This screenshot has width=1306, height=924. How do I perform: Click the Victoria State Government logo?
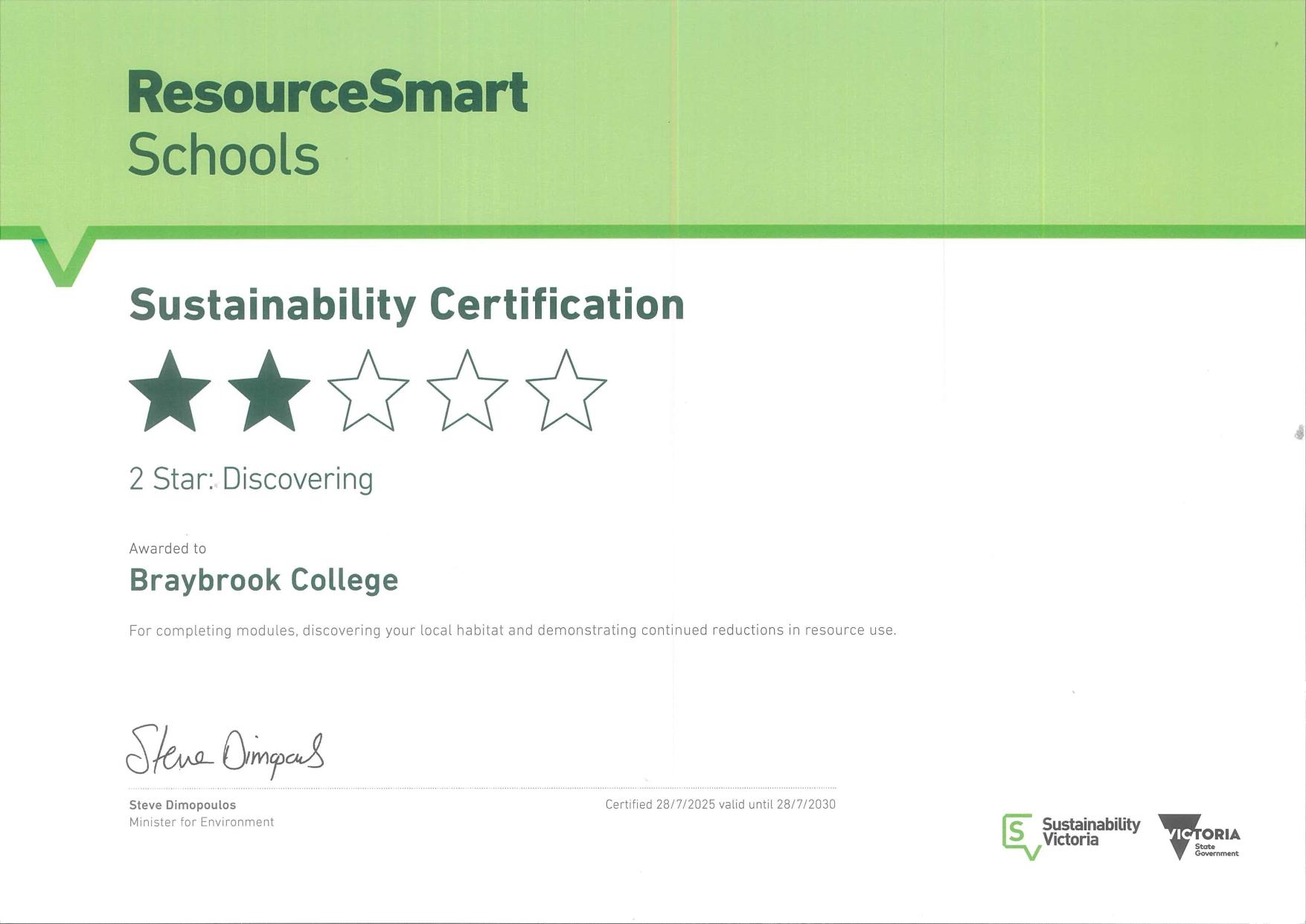click(x=1199, y=836)
